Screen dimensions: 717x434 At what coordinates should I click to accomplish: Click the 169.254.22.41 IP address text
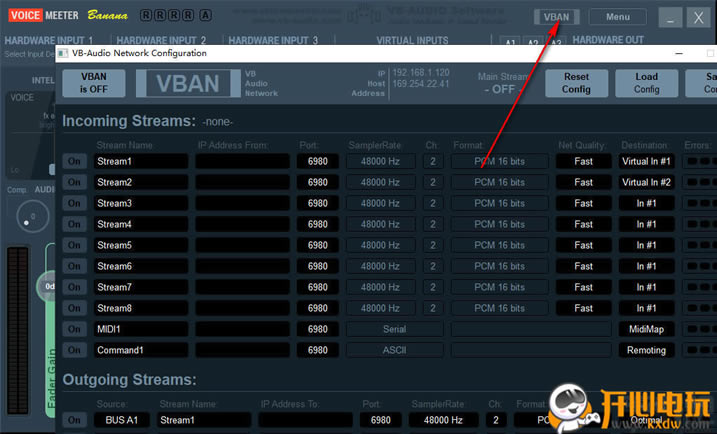(x=421, y=84)
